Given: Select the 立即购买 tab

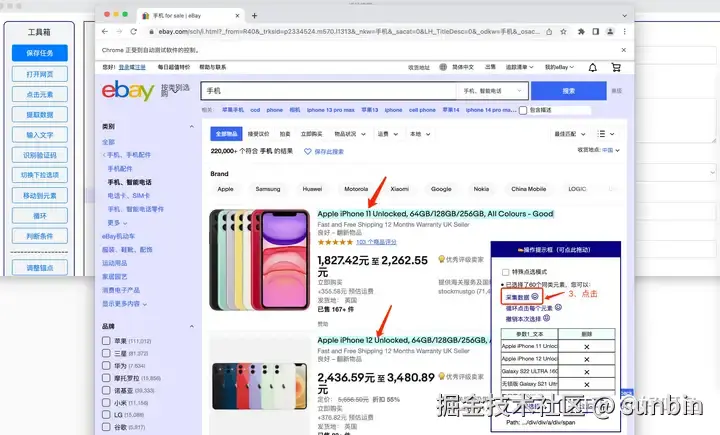Looking at the screenshot, I should pyautogui.click(x=311, y=134).
